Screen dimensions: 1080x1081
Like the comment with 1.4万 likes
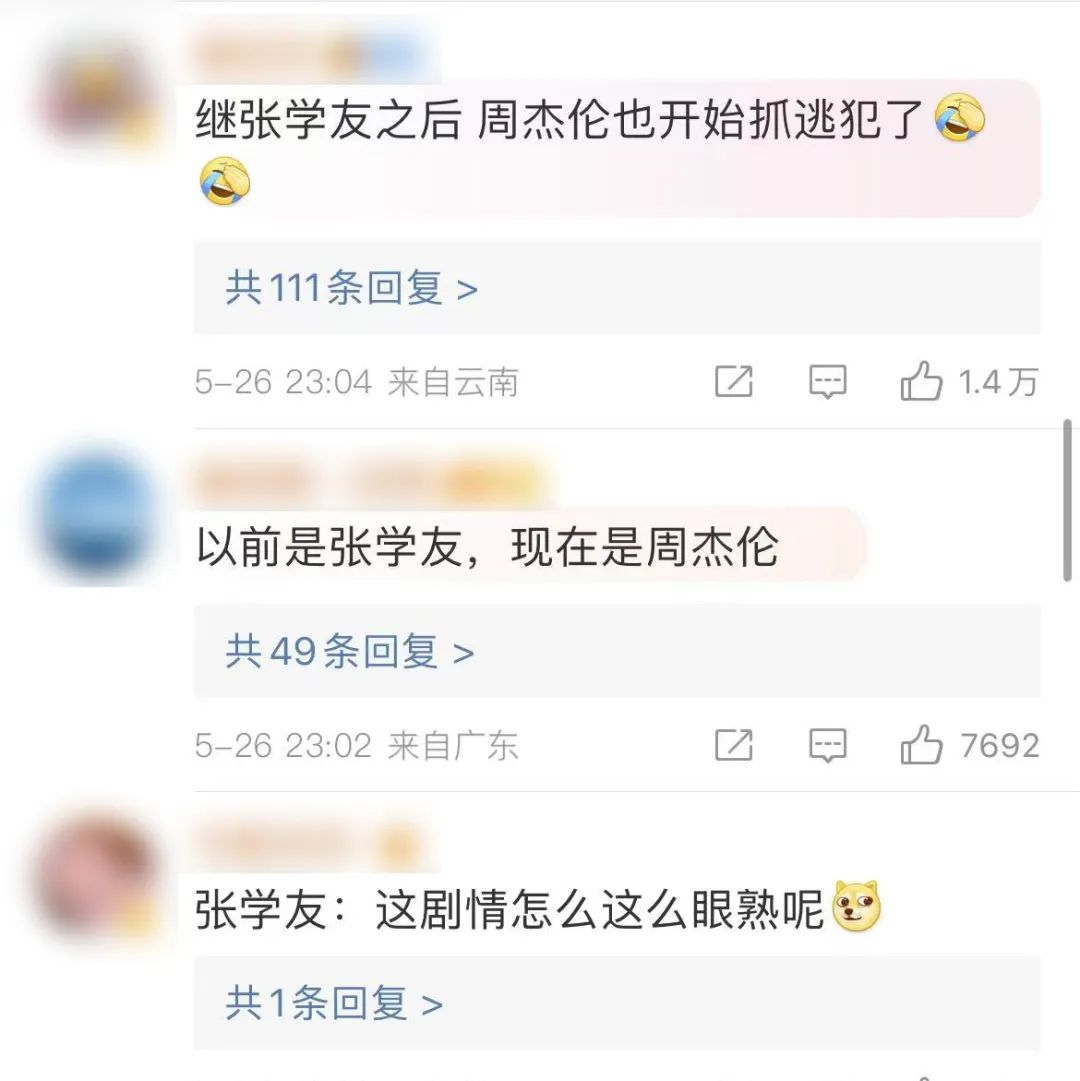[921, 381]
